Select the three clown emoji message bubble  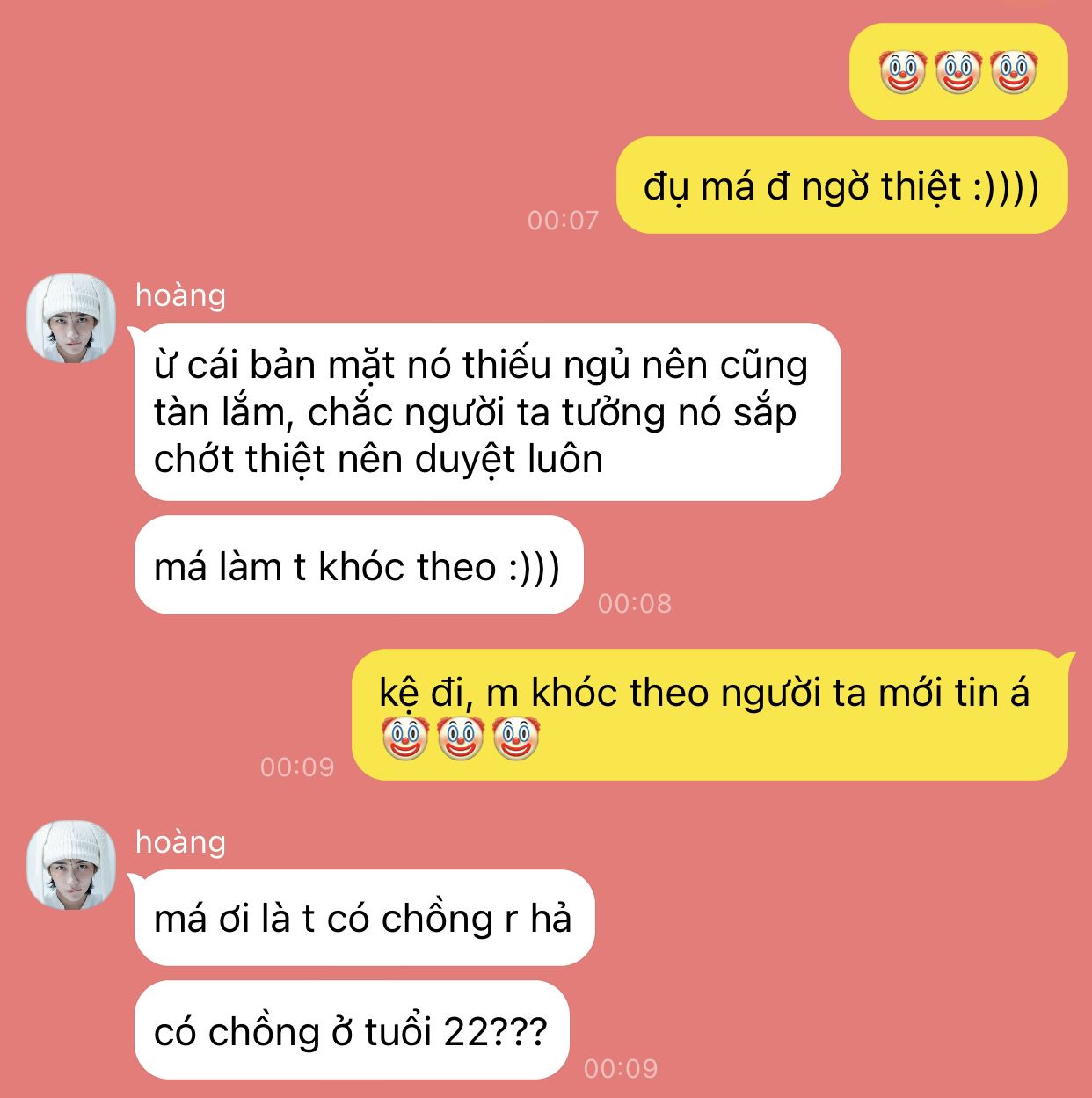click(x=958, y=71)
